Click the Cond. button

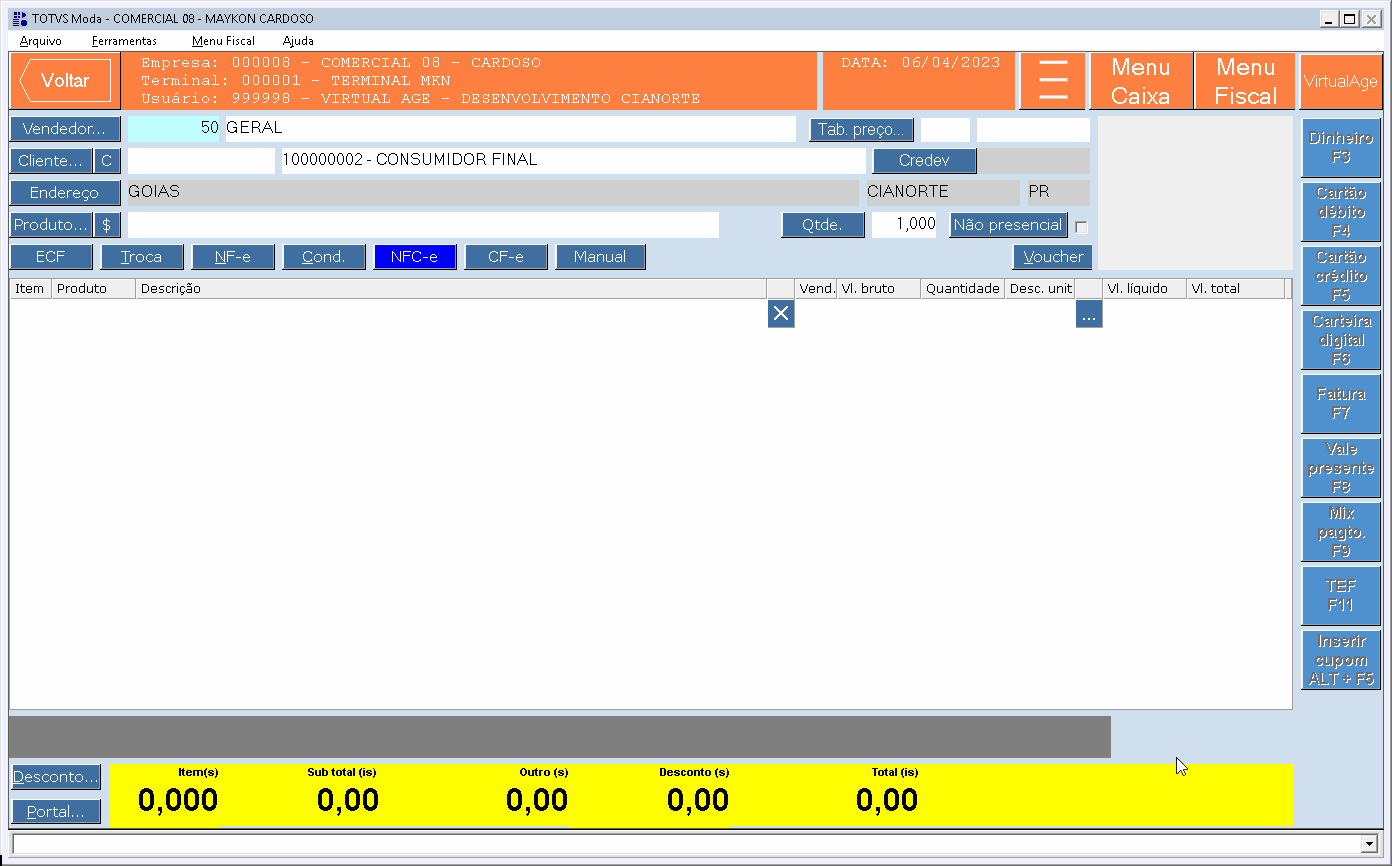pos(324,257)
